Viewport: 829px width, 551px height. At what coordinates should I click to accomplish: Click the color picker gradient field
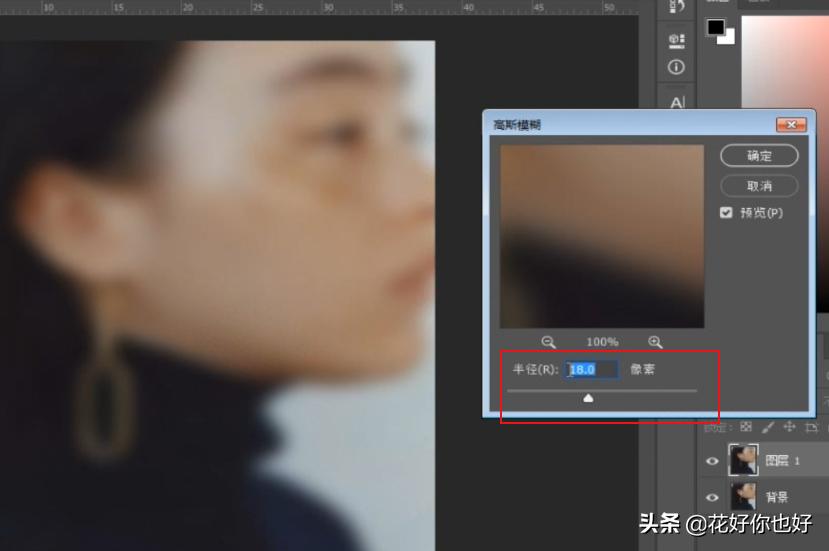(785, 164)
